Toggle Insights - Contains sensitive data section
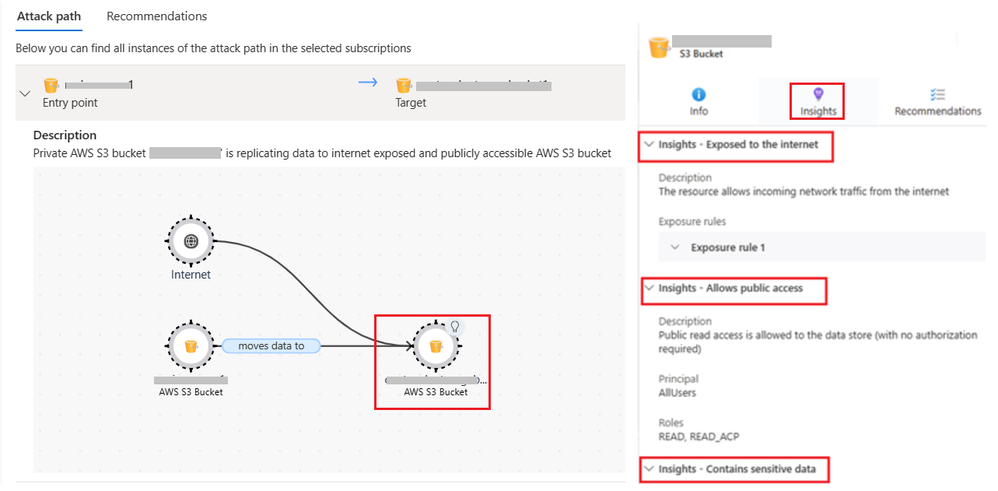The image size is (998, 491). [735, 469]
